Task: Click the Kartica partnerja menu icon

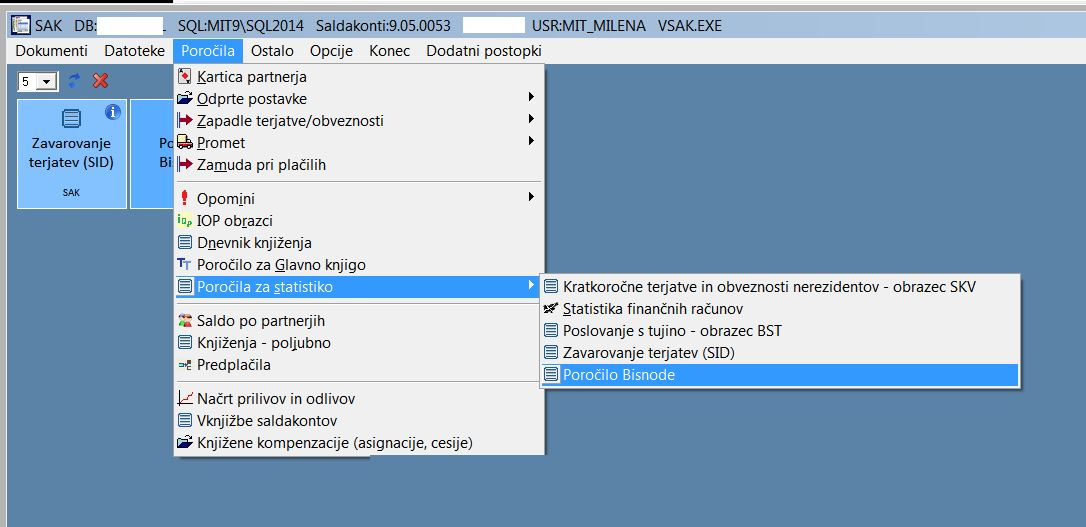Action: [184, 77]
